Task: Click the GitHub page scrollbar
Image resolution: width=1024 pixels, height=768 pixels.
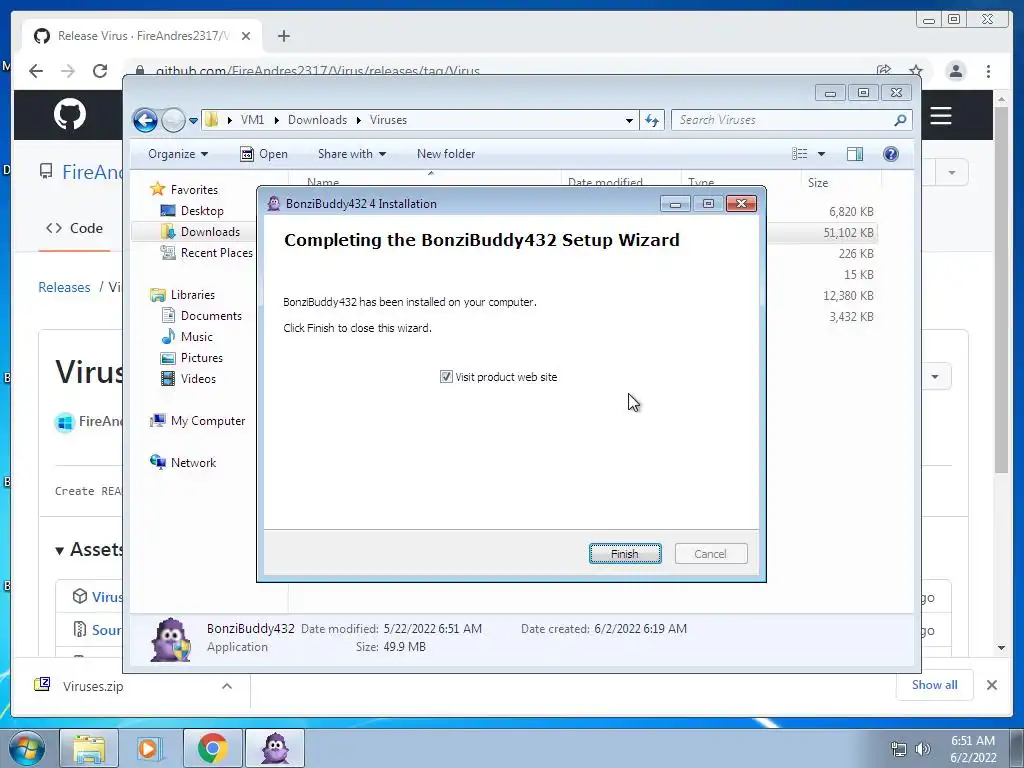Action: click(x=1001, y=289)
